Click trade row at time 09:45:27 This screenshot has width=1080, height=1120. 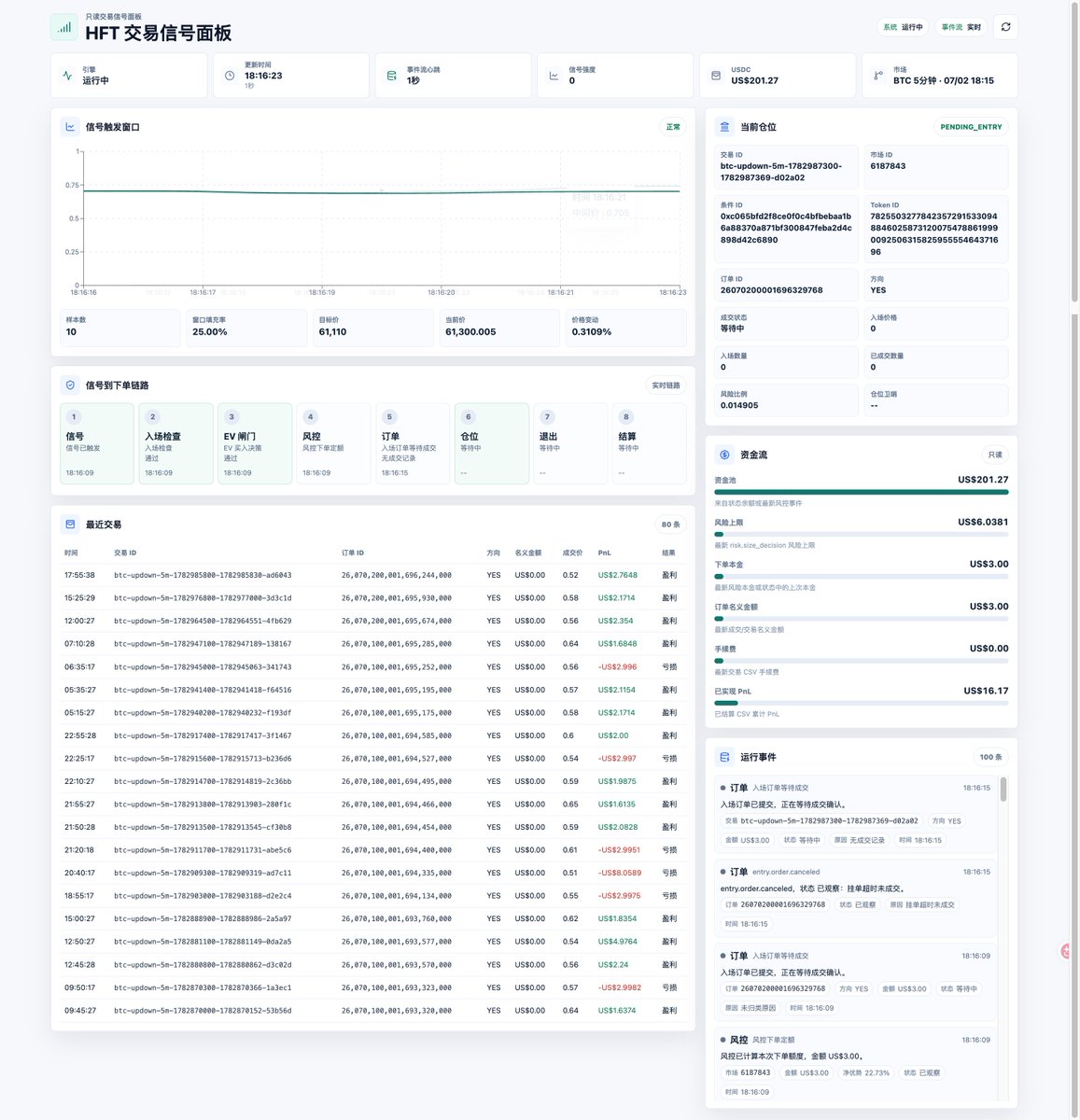[x=373, y=1011]
